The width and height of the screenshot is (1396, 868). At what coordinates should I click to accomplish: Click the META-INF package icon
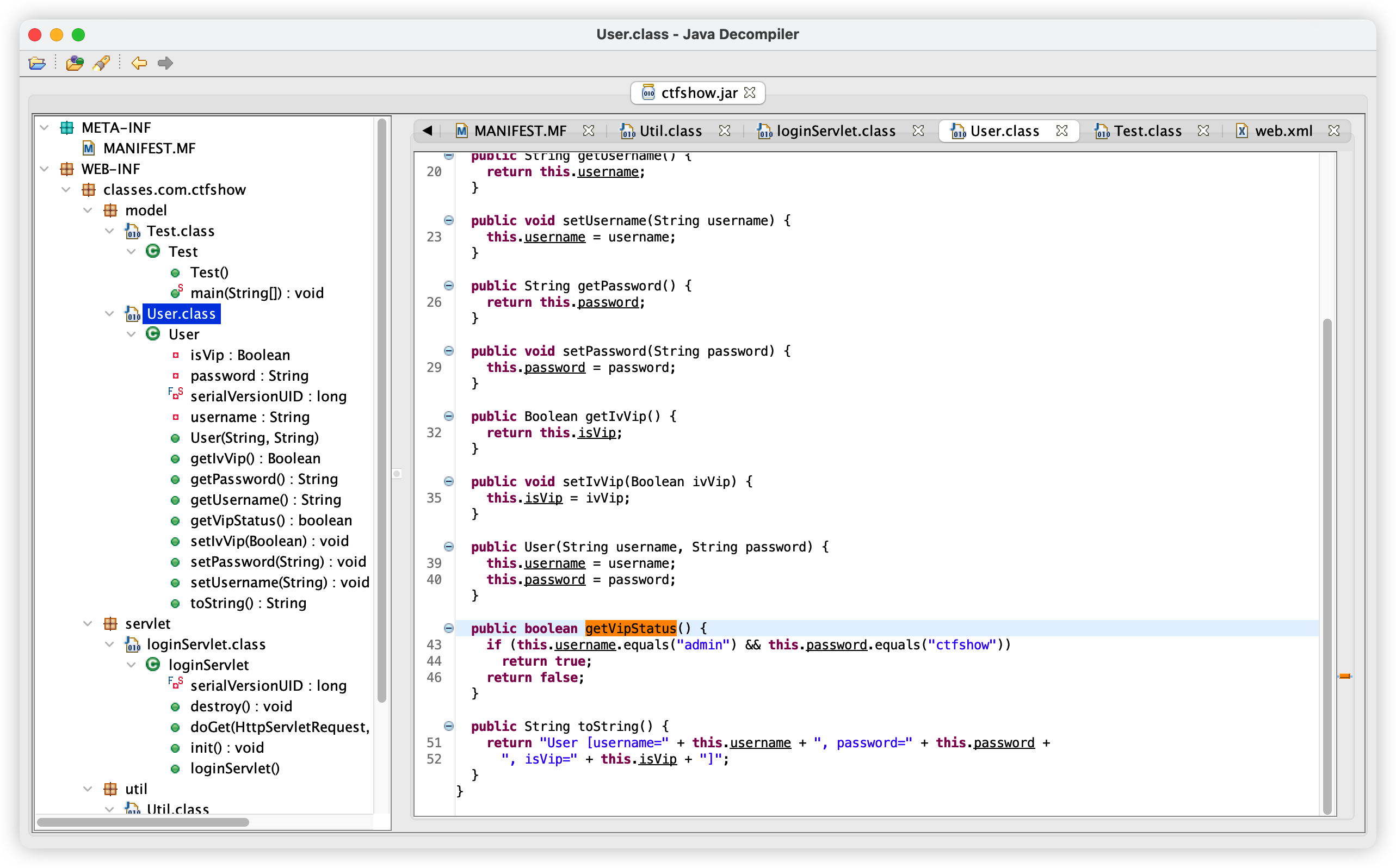pyautogui.click(x=67, y=127)
